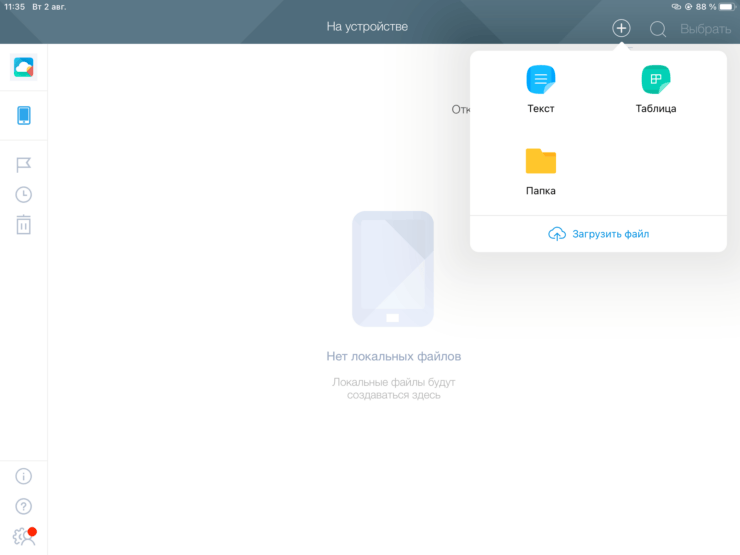
Task: Open the info icon at sidebar bottom
Action: [x=23, y=476]
